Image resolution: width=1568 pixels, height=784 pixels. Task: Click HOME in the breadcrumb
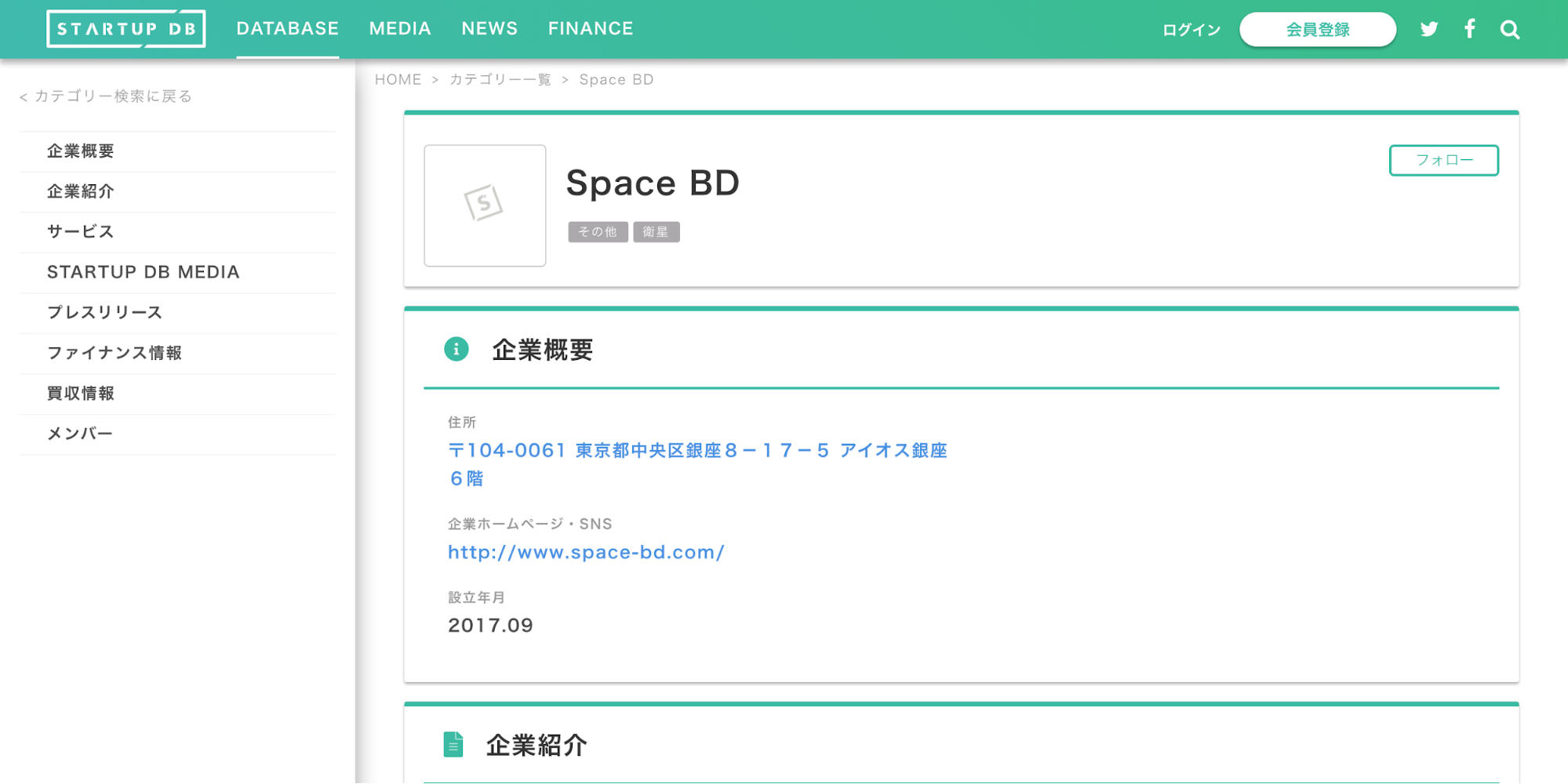coord(398,80)
